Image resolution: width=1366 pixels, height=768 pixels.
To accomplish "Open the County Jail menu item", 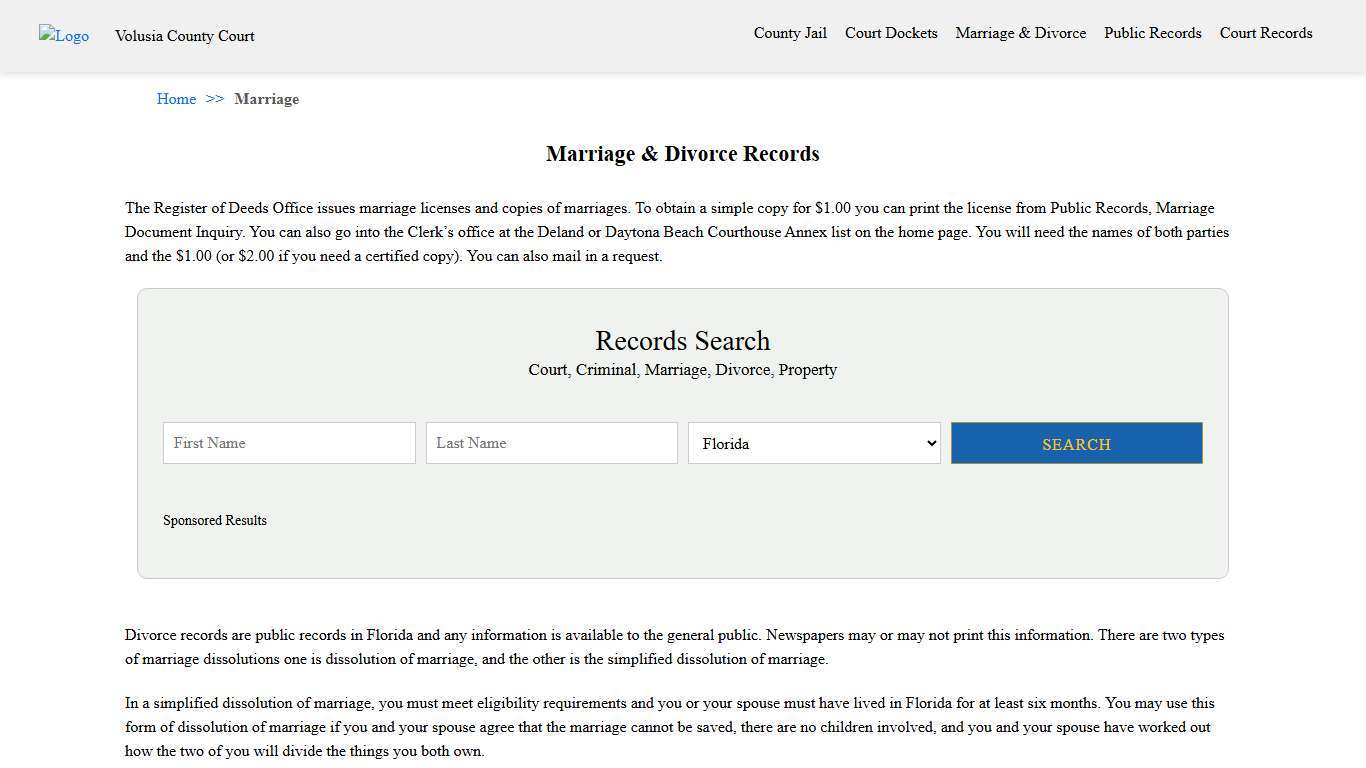I will coord(790,33).
